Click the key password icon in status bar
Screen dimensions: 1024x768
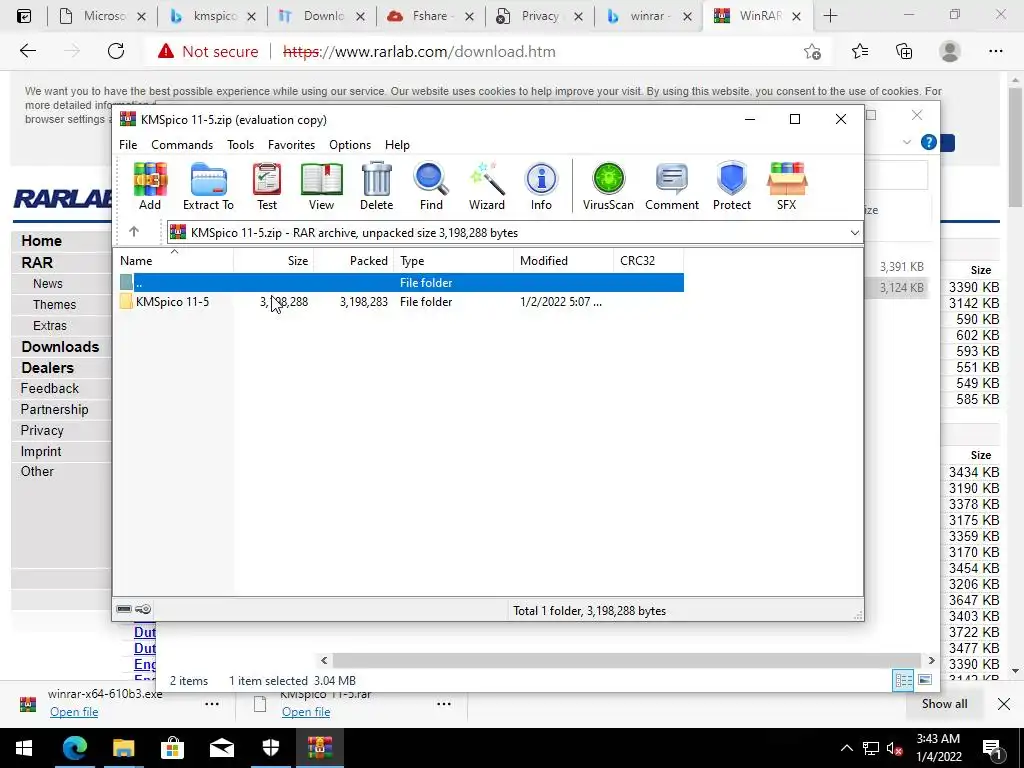143,609
